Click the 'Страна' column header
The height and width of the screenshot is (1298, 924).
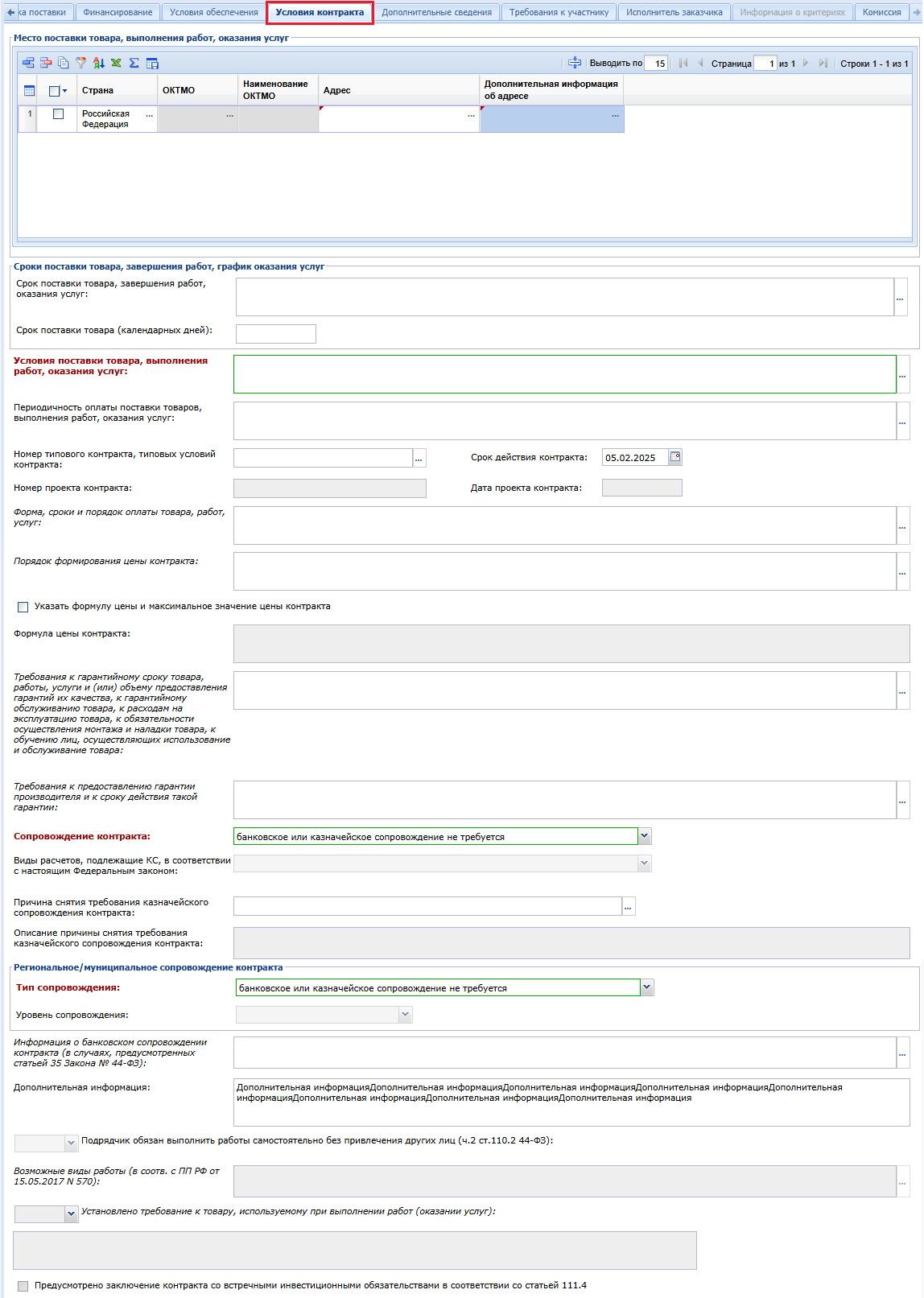click(118, 90)
